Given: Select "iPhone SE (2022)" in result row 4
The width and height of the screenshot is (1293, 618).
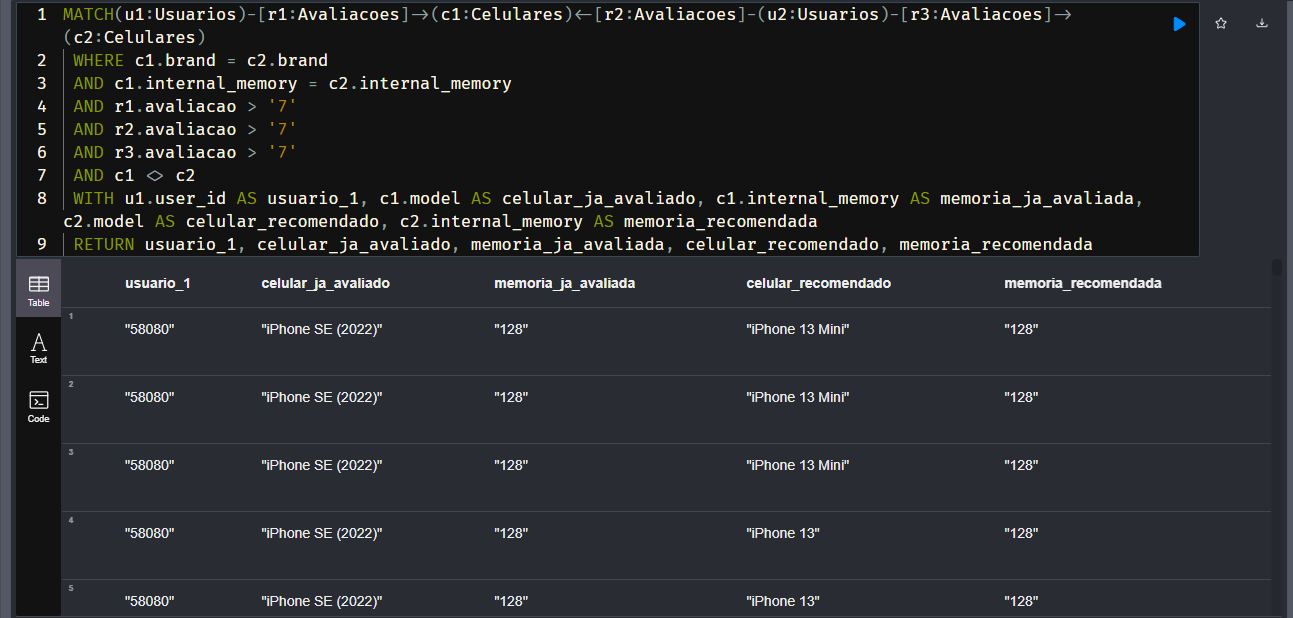Looking at the screenshot, I should tap(322, 533).
